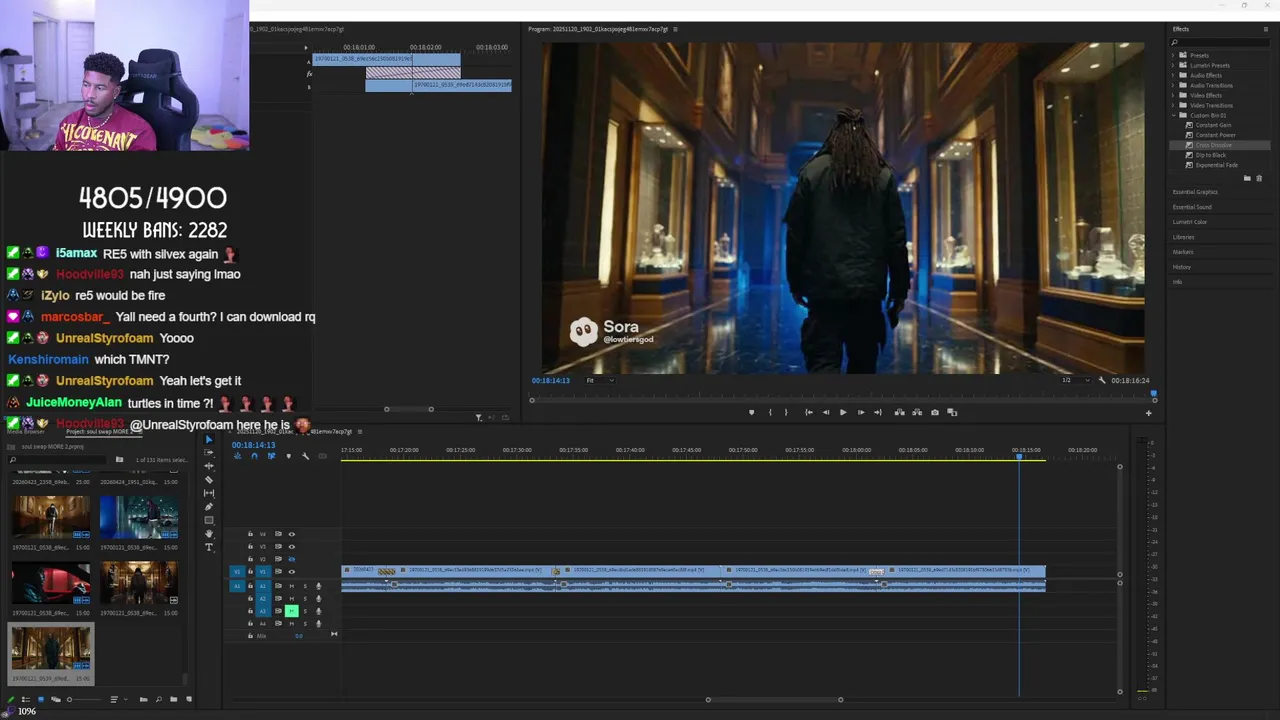The width and height of the screenshot is (1280, 720).
Task: Delete custom item with Effects trash icon
Action: click(x=1259, y=178)
